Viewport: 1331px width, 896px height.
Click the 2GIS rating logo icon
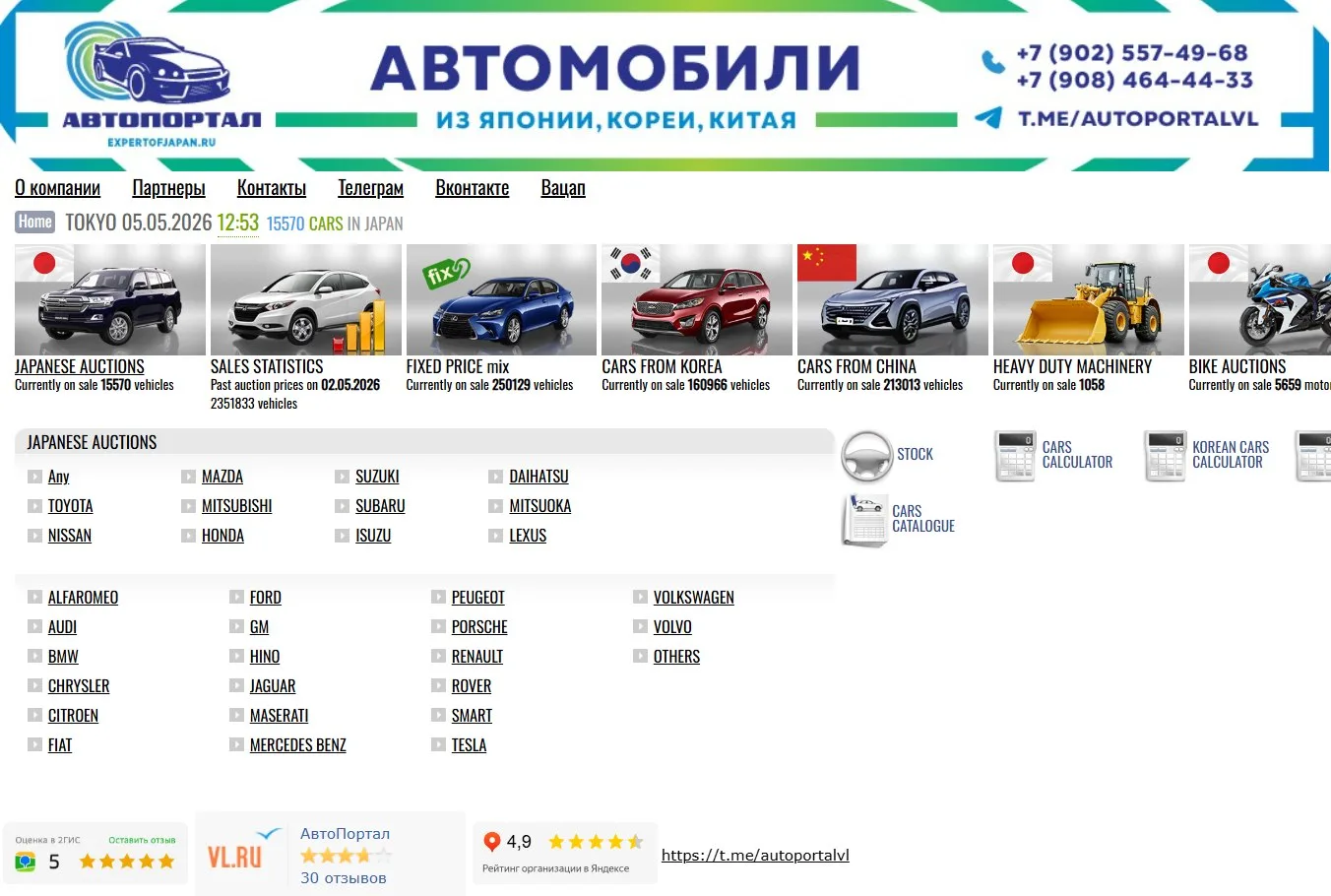point(26,862)
